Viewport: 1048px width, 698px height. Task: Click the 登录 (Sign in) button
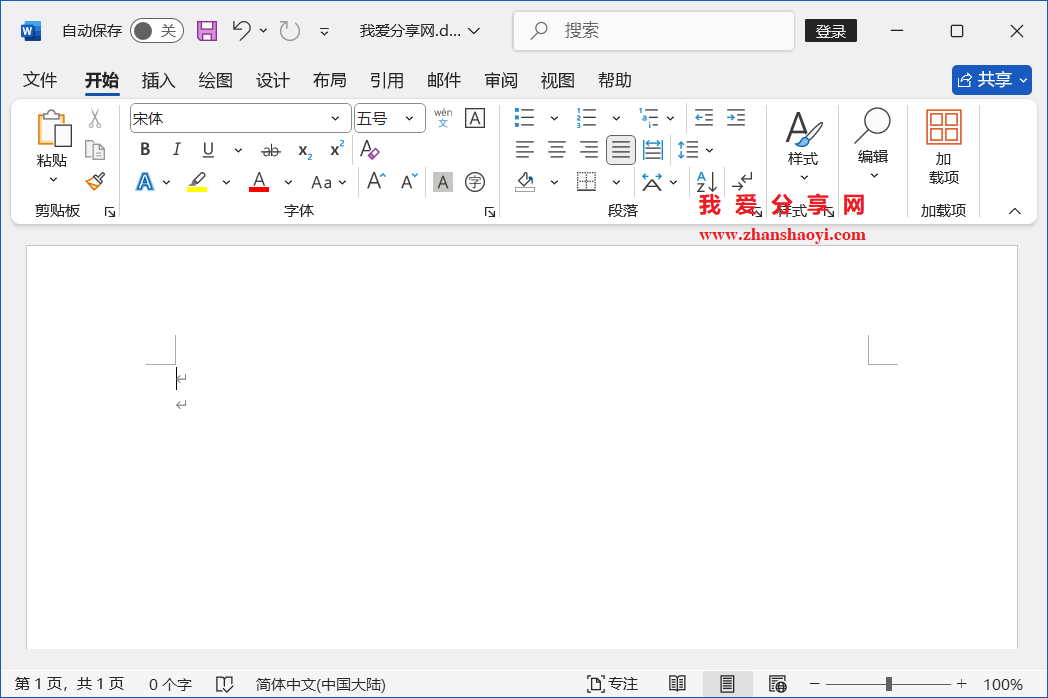tap(831, 31)
